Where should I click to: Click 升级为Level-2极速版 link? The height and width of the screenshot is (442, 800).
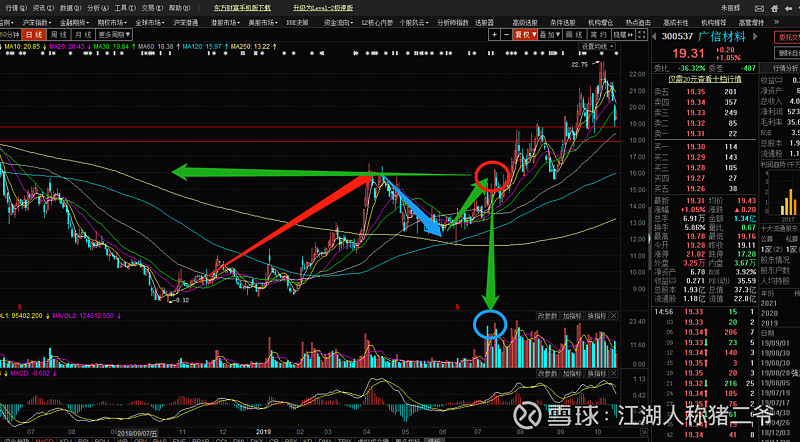click(323, 8)
